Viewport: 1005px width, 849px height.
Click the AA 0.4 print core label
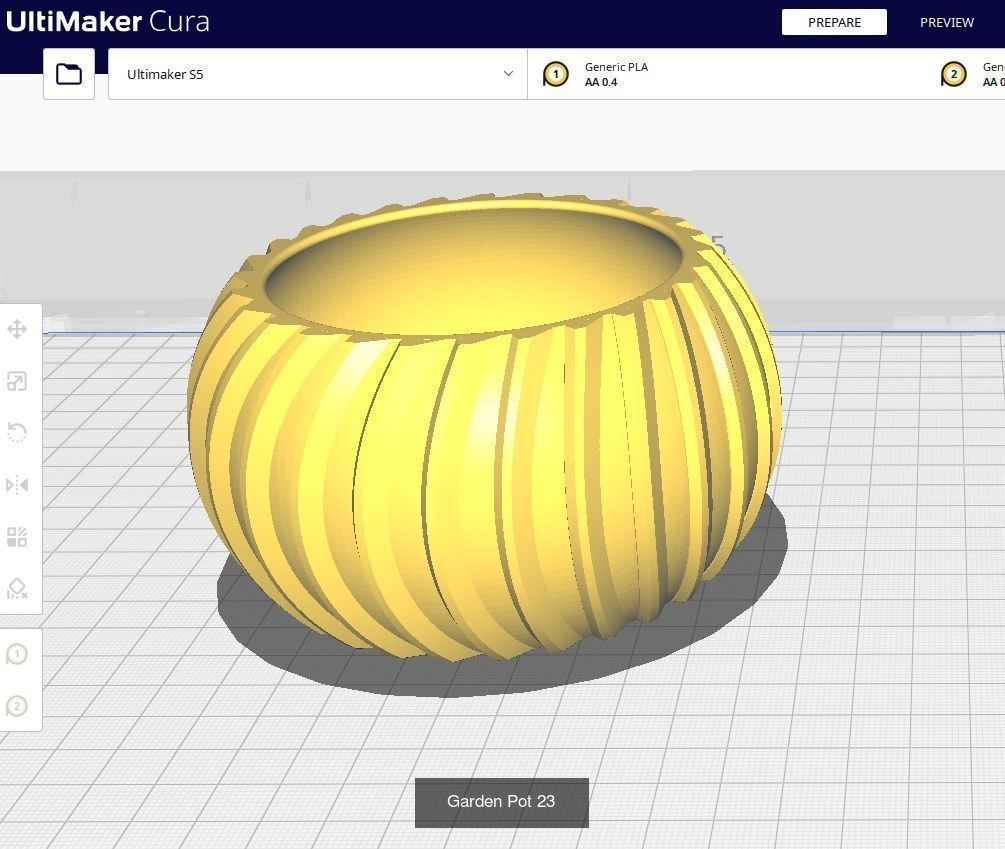click(x=601, y=82)
